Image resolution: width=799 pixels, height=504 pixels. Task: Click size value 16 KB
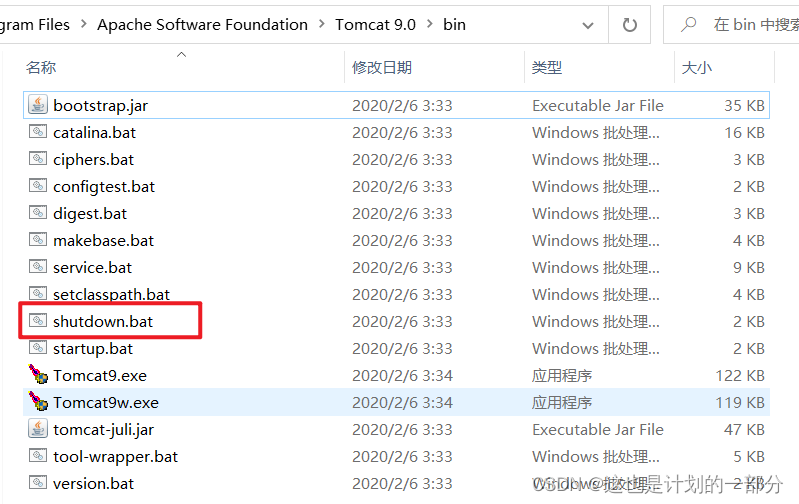point(744,132)
